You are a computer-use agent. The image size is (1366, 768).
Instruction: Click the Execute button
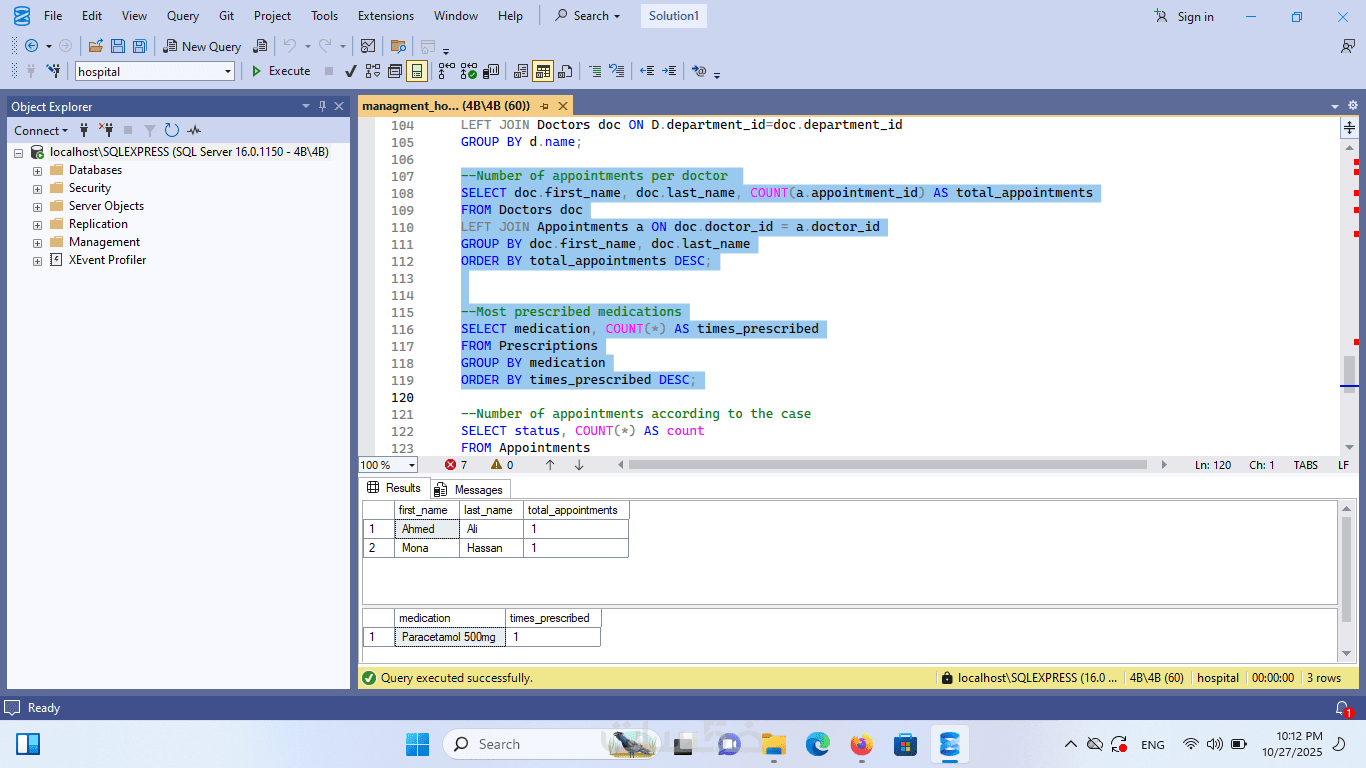(x=281, y=71)
